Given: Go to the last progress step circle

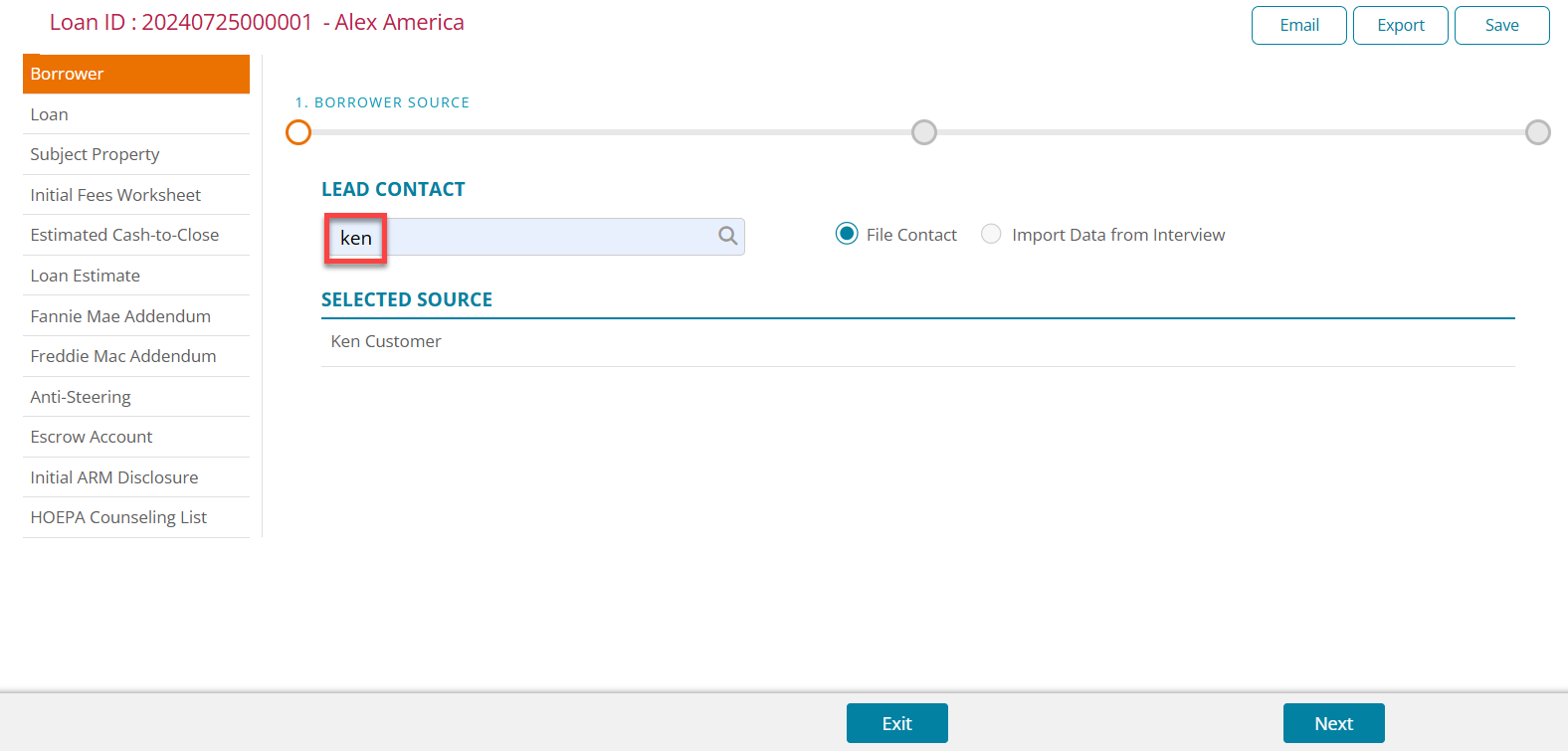Looking at the screenshot, I should click(x=1537, y=132).
